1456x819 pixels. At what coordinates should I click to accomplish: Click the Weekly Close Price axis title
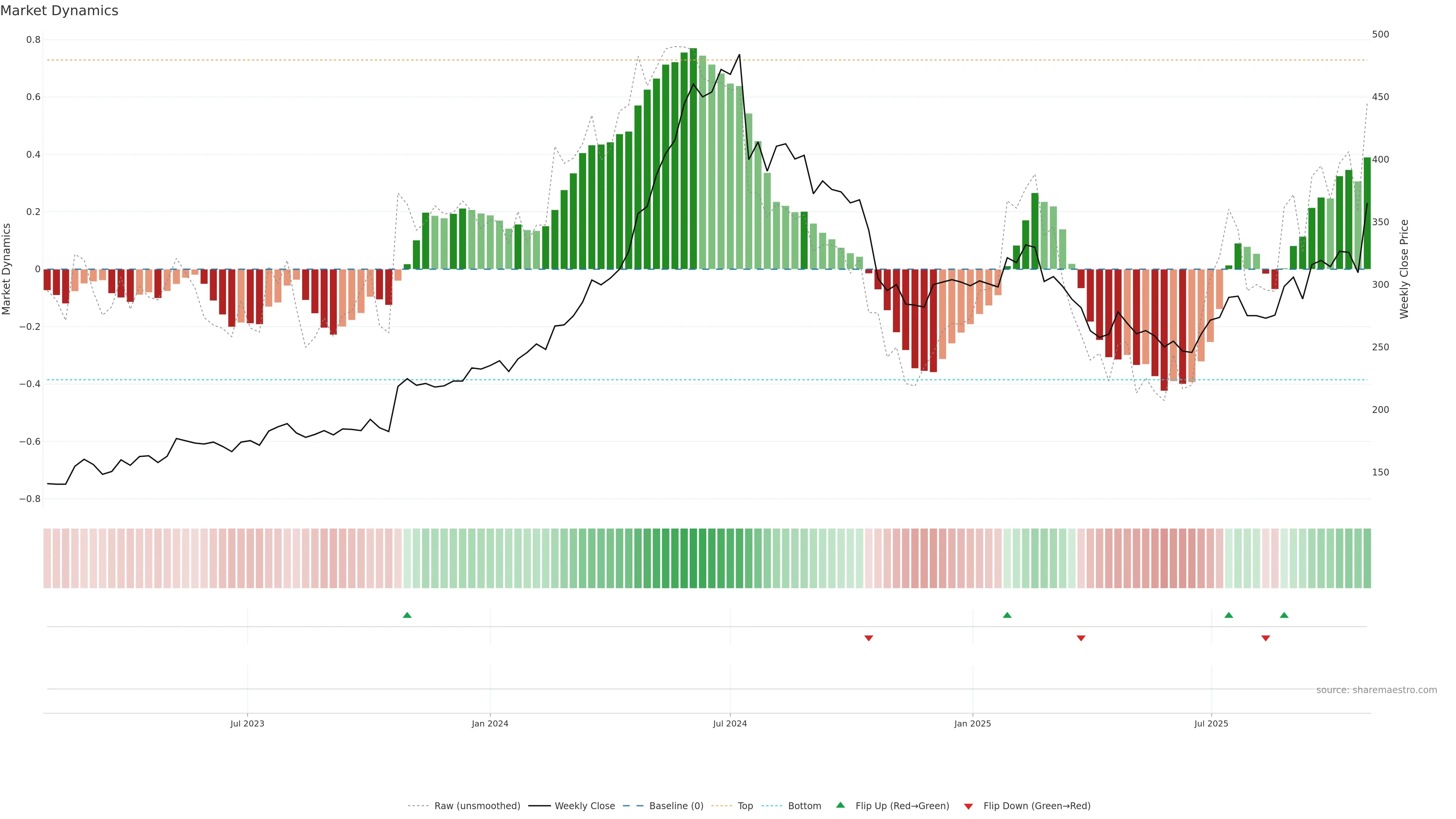pos(1404,269)
